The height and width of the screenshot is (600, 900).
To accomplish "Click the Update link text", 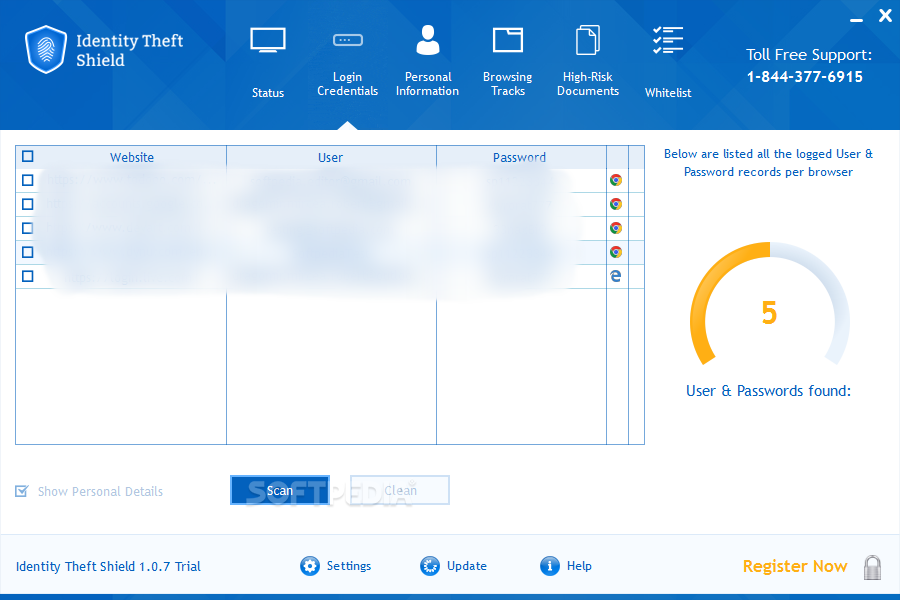I will 467,566.
